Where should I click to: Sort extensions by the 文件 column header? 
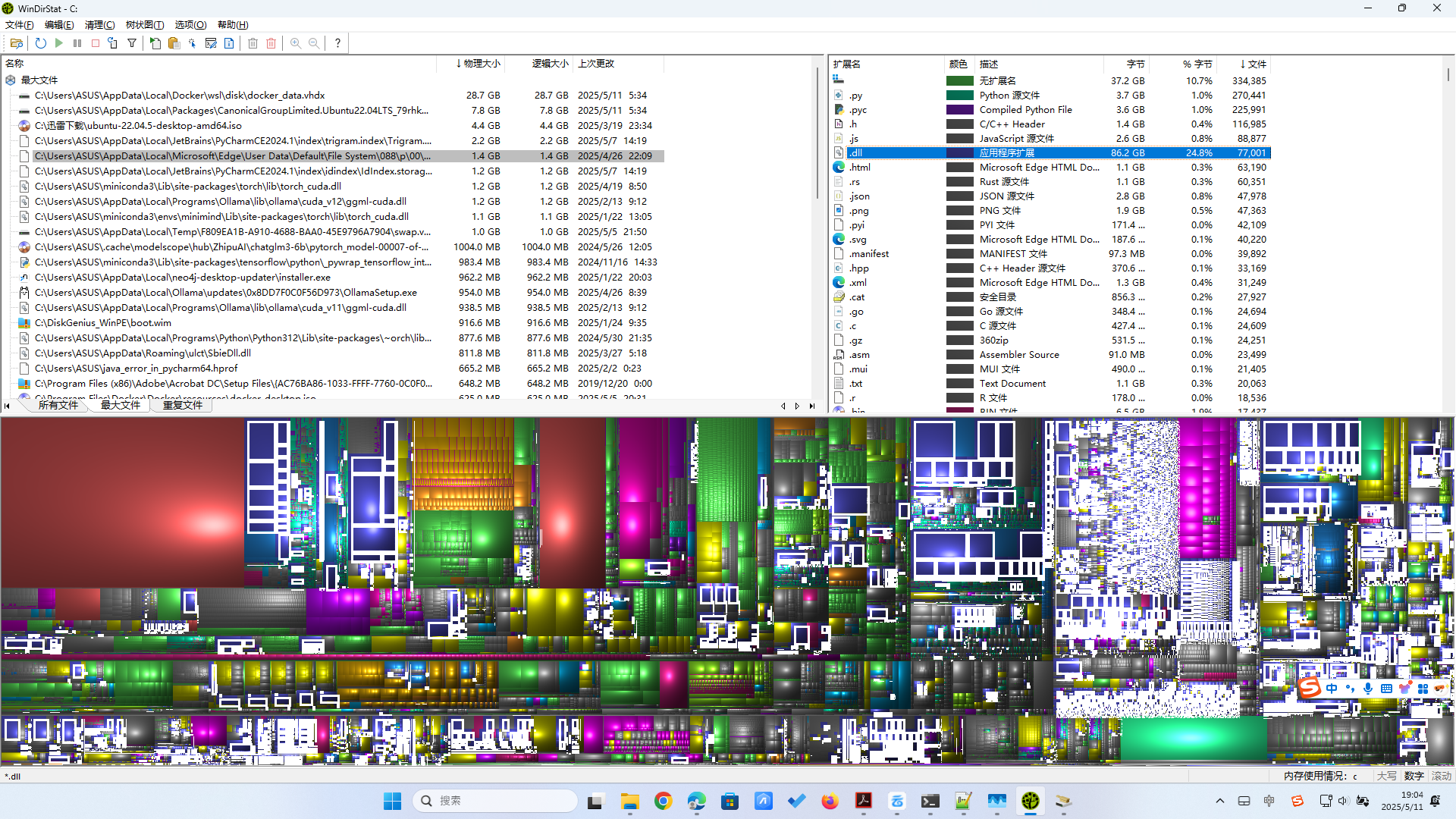point(1253,64)
